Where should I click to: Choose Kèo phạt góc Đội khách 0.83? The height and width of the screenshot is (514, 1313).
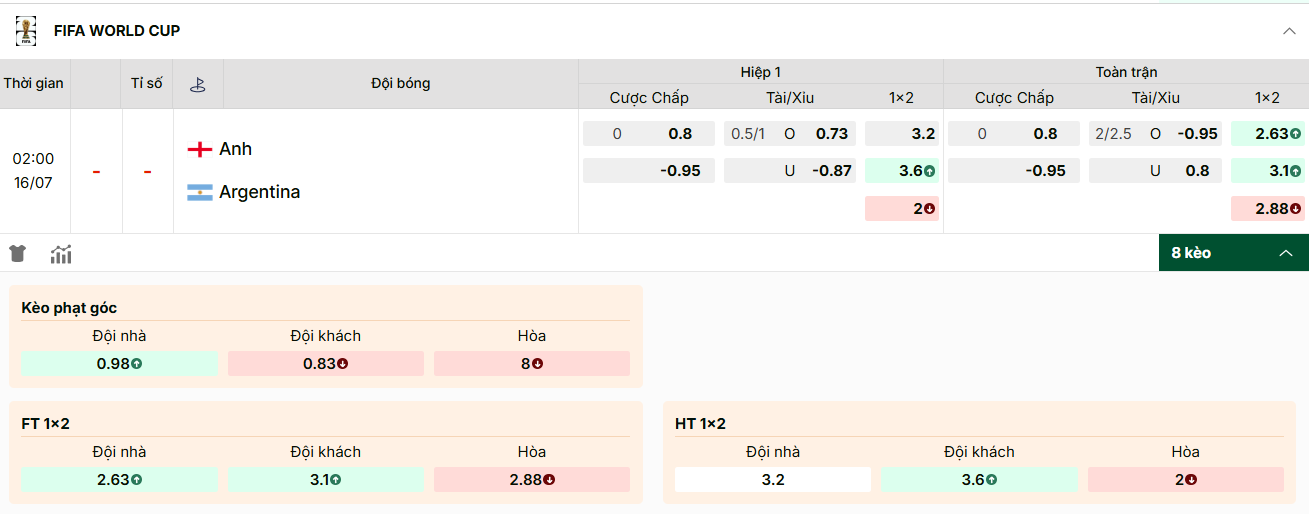tap(326, 364)
